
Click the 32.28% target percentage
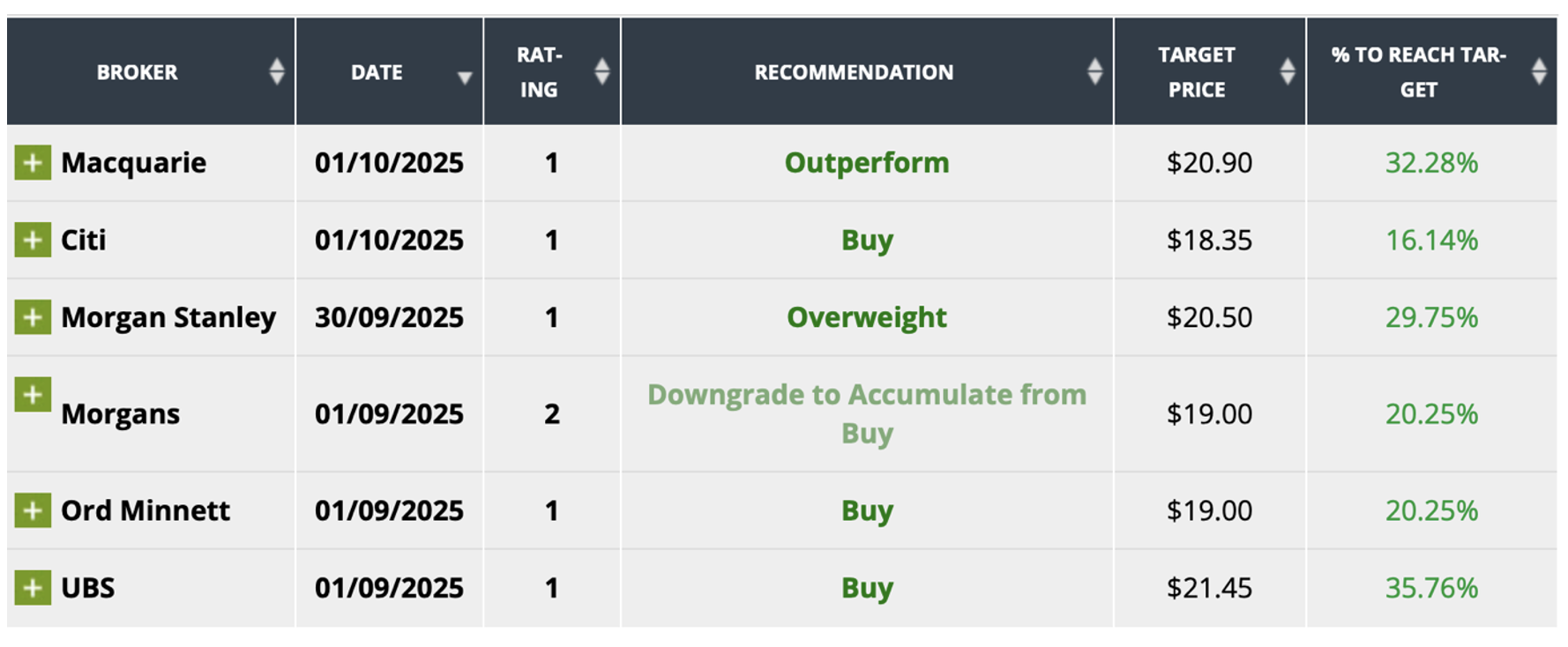coord(1431,163)
